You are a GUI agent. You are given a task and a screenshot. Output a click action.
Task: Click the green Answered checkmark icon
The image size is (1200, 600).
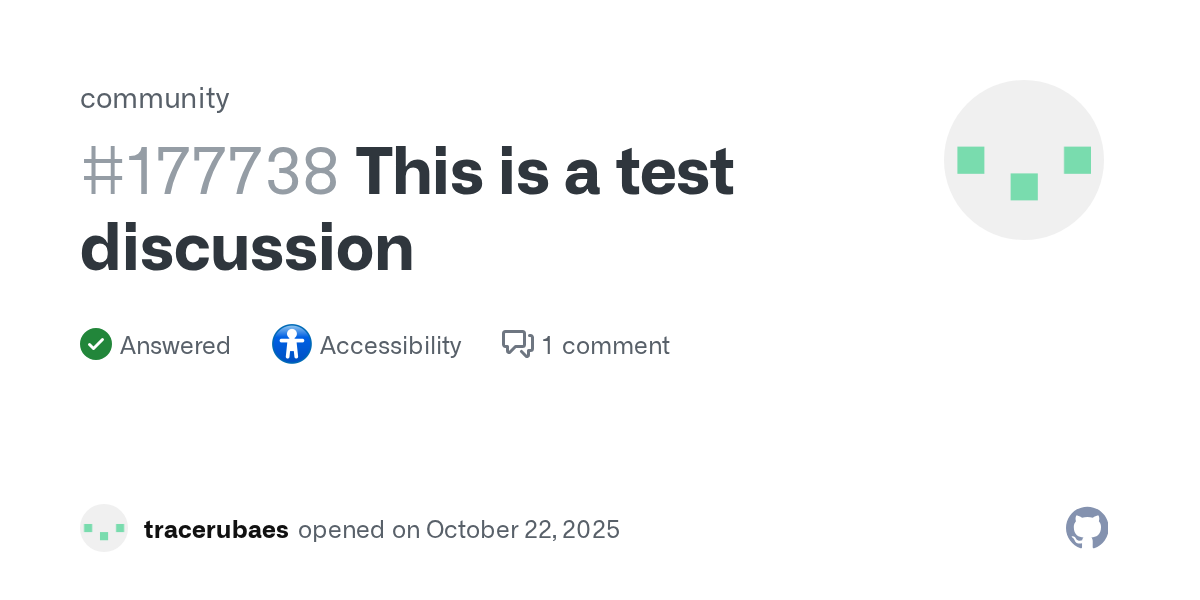point(96,345)
